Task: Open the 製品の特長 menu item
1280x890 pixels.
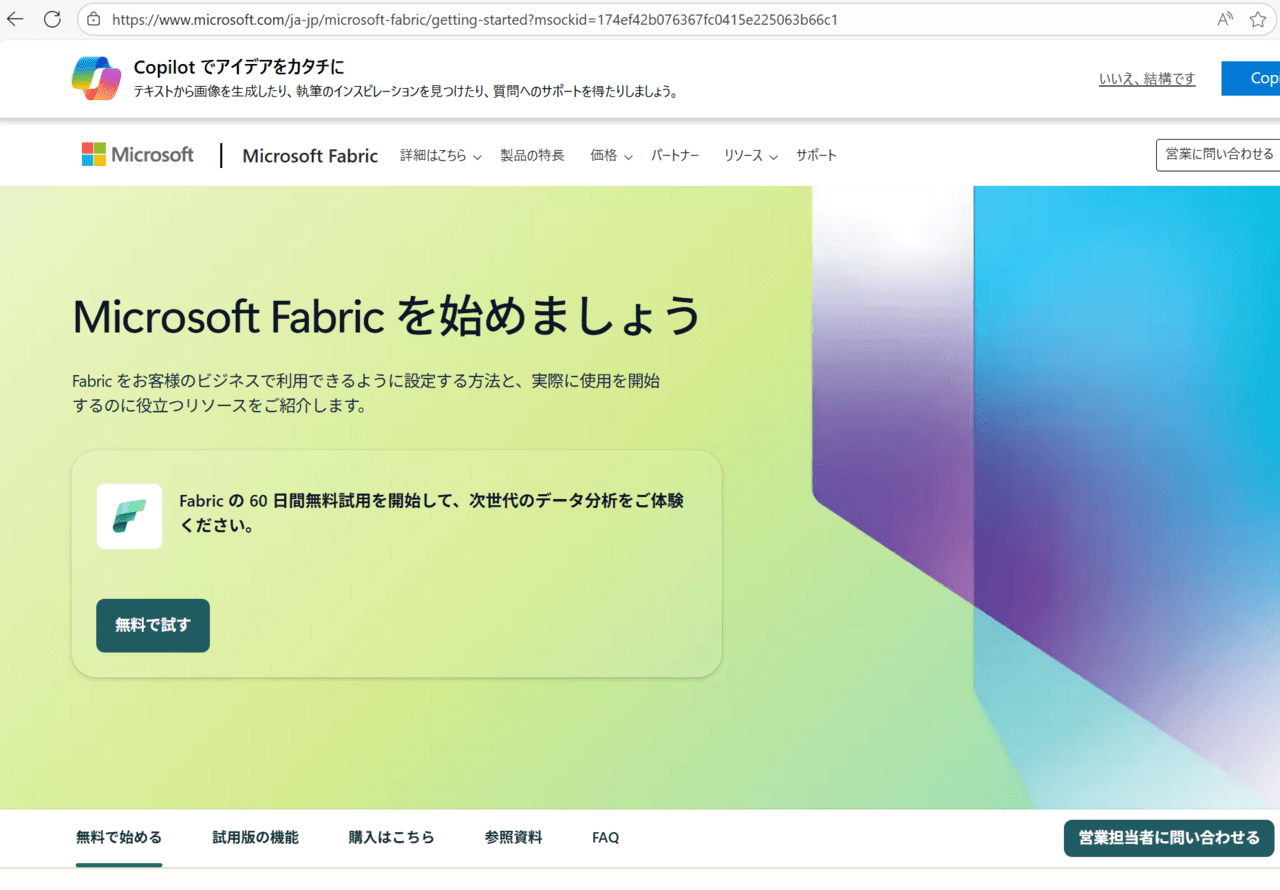Action: (x=532, y=156)
